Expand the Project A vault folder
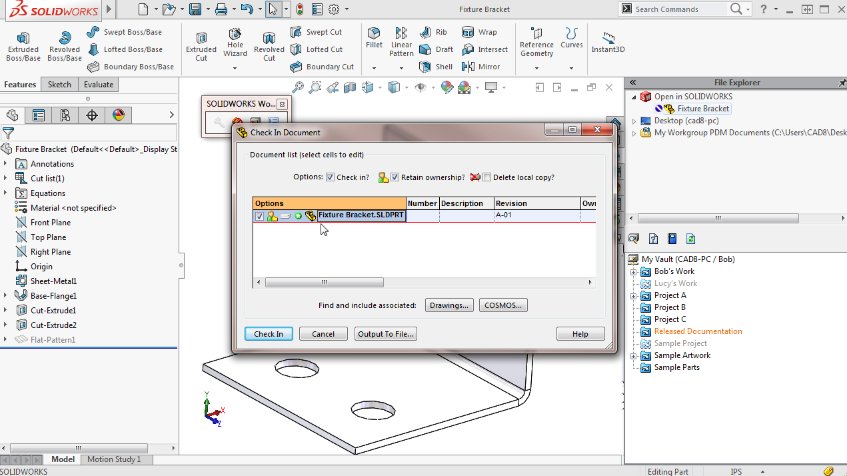Image resolution: width=847 pixels, height=476 pixels. [634, 296]
